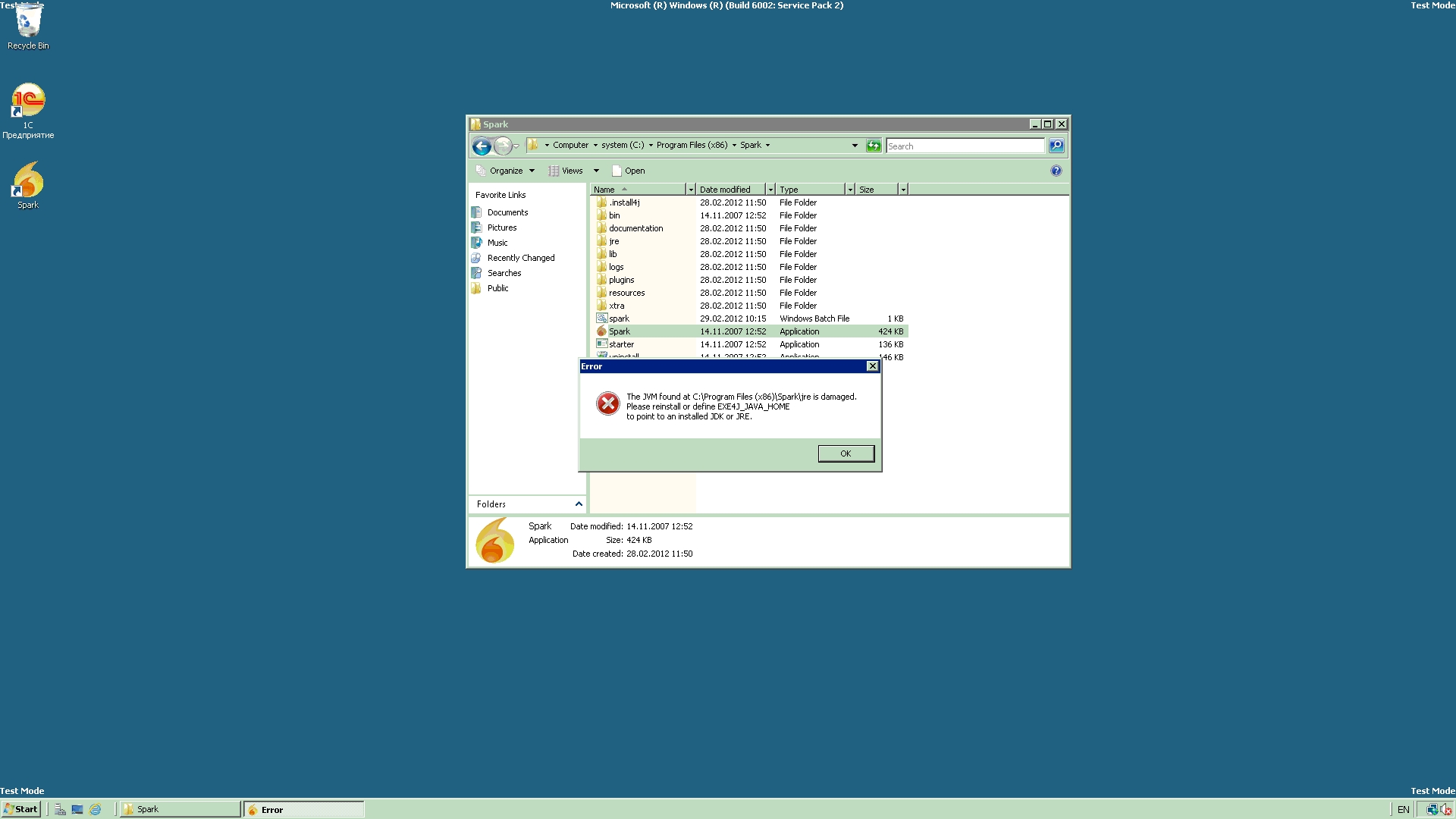1456x819 pixels.
Task: Open the network tray icon
Action: point(1432,809)
